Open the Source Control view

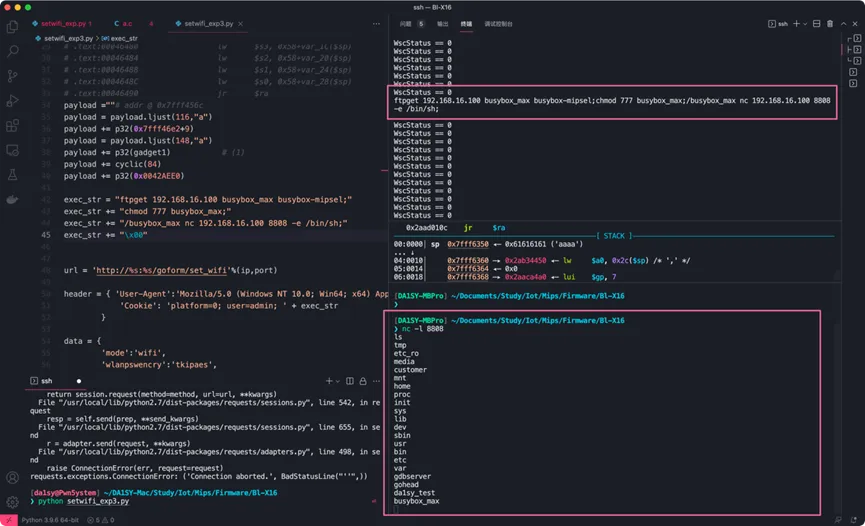(12, 76)
